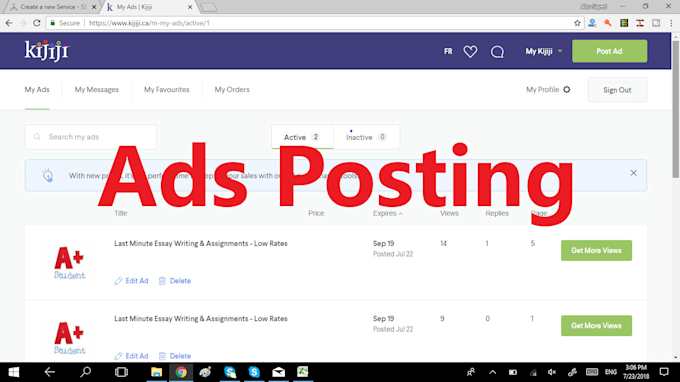Click the address bar URL
This screenshot has width=680, height=382.
pyautogui.click(x=149, y=23)
